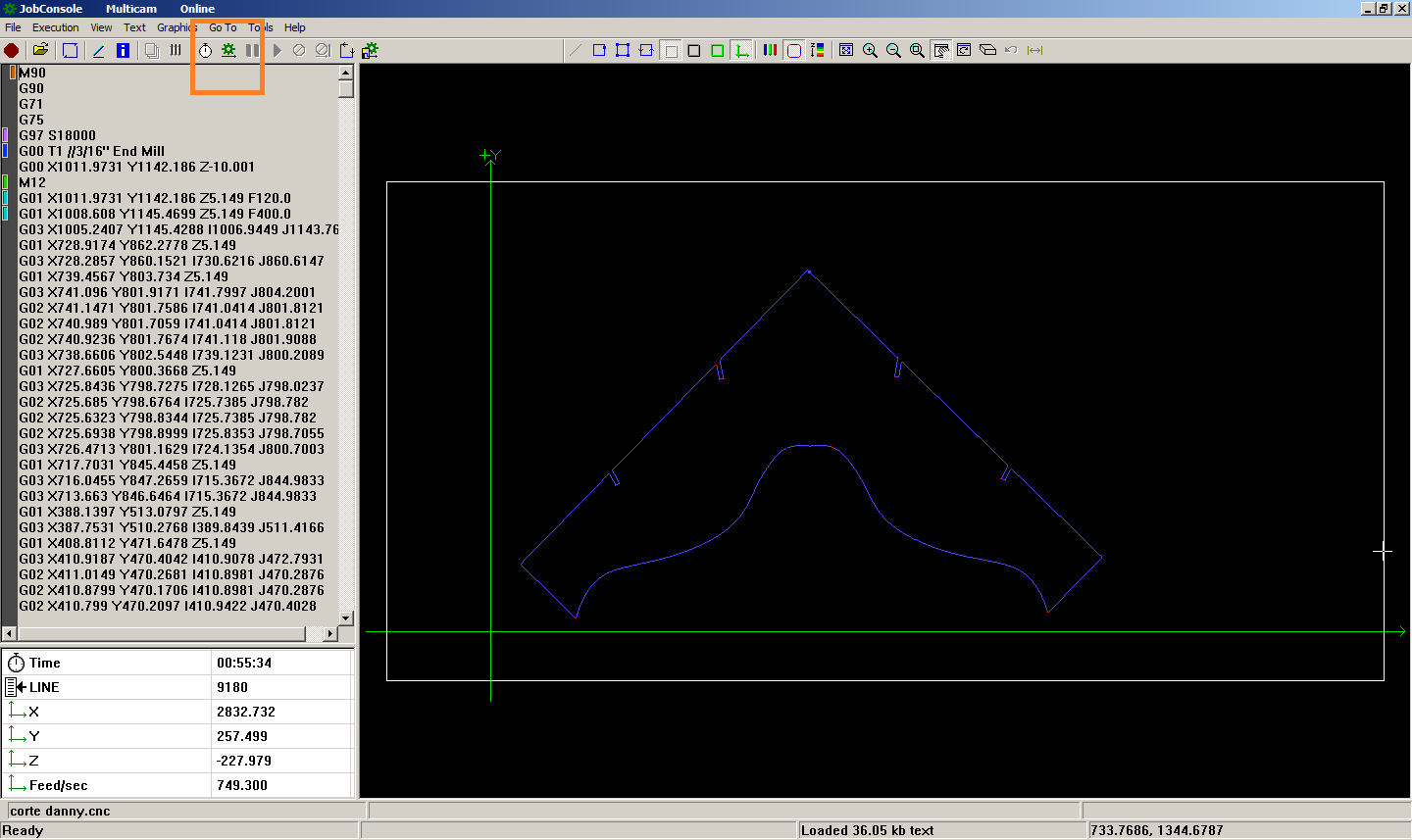
Task: Click the striped circle with bar icon
Action: pyautogui.click(x=323, y=50)
